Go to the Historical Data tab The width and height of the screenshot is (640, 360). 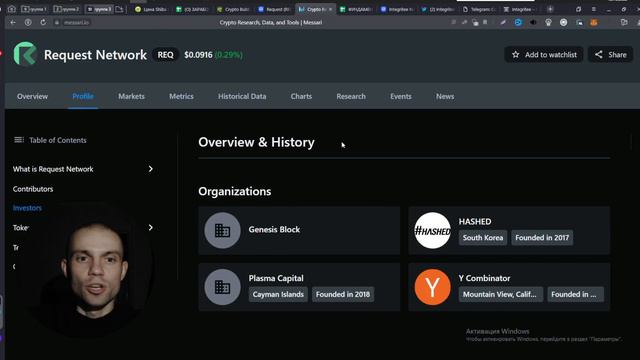coord(242,96)
